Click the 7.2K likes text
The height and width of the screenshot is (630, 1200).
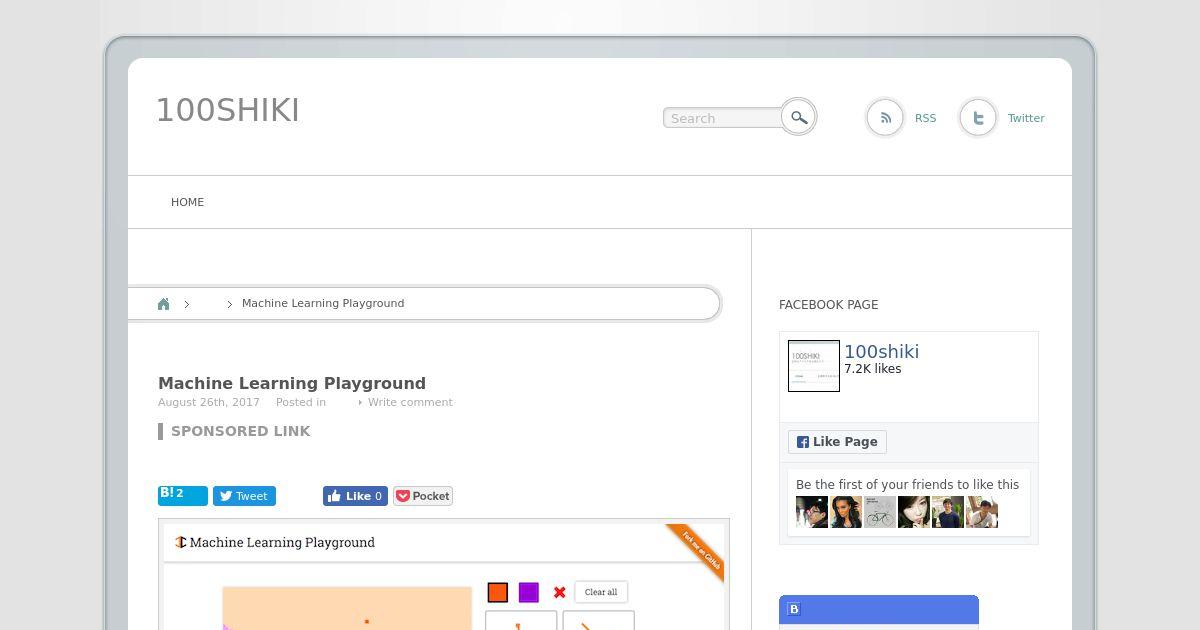tap(873, 369)
